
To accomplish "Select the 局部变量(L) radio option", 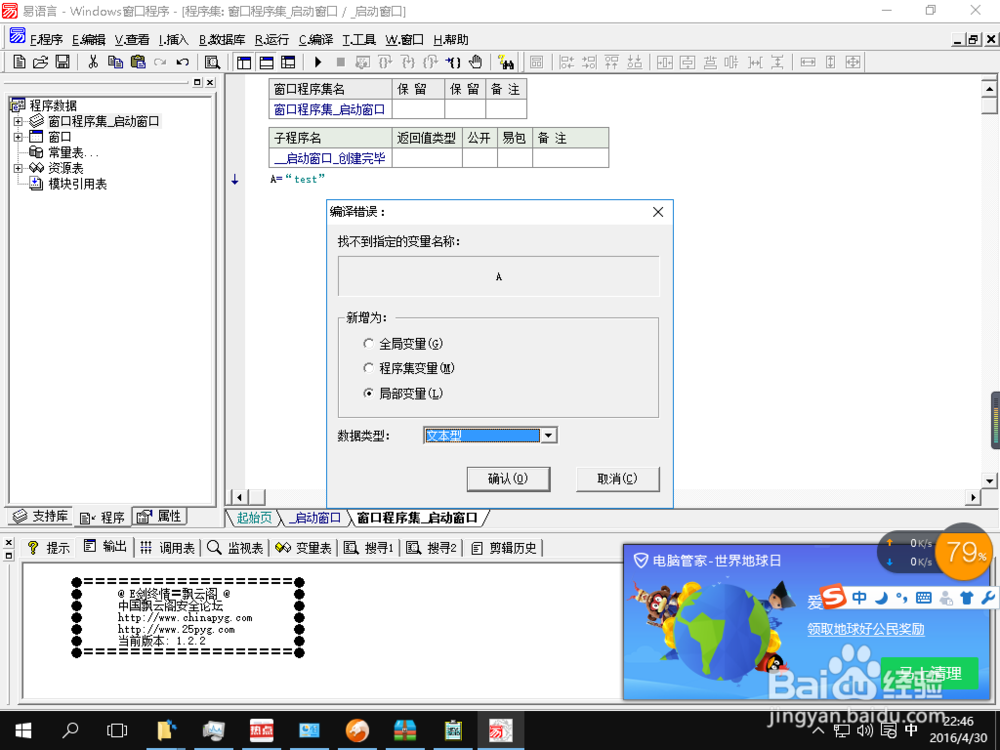I will (369, 393).
